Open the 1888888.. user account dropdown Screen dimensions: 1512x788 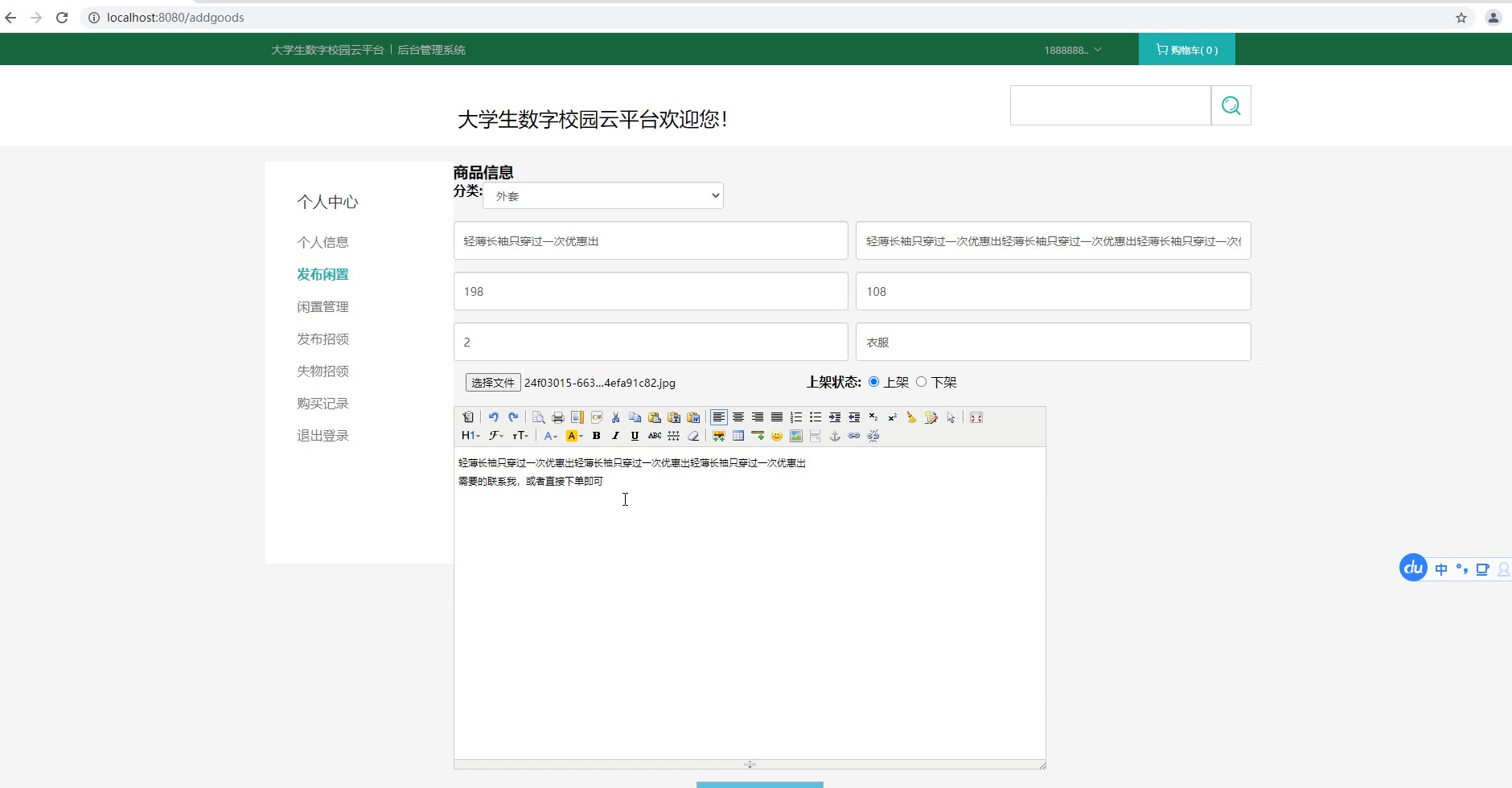1072,50
